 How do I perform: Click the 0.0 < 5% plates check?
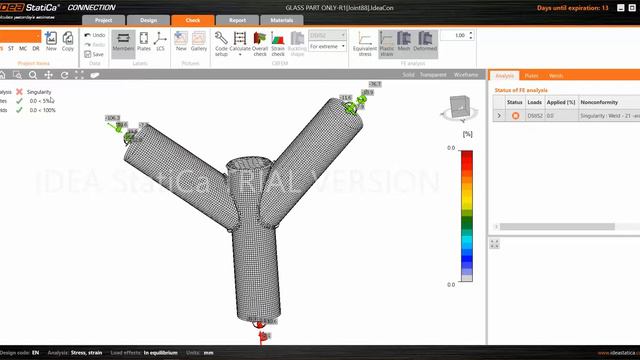(41, 101)
